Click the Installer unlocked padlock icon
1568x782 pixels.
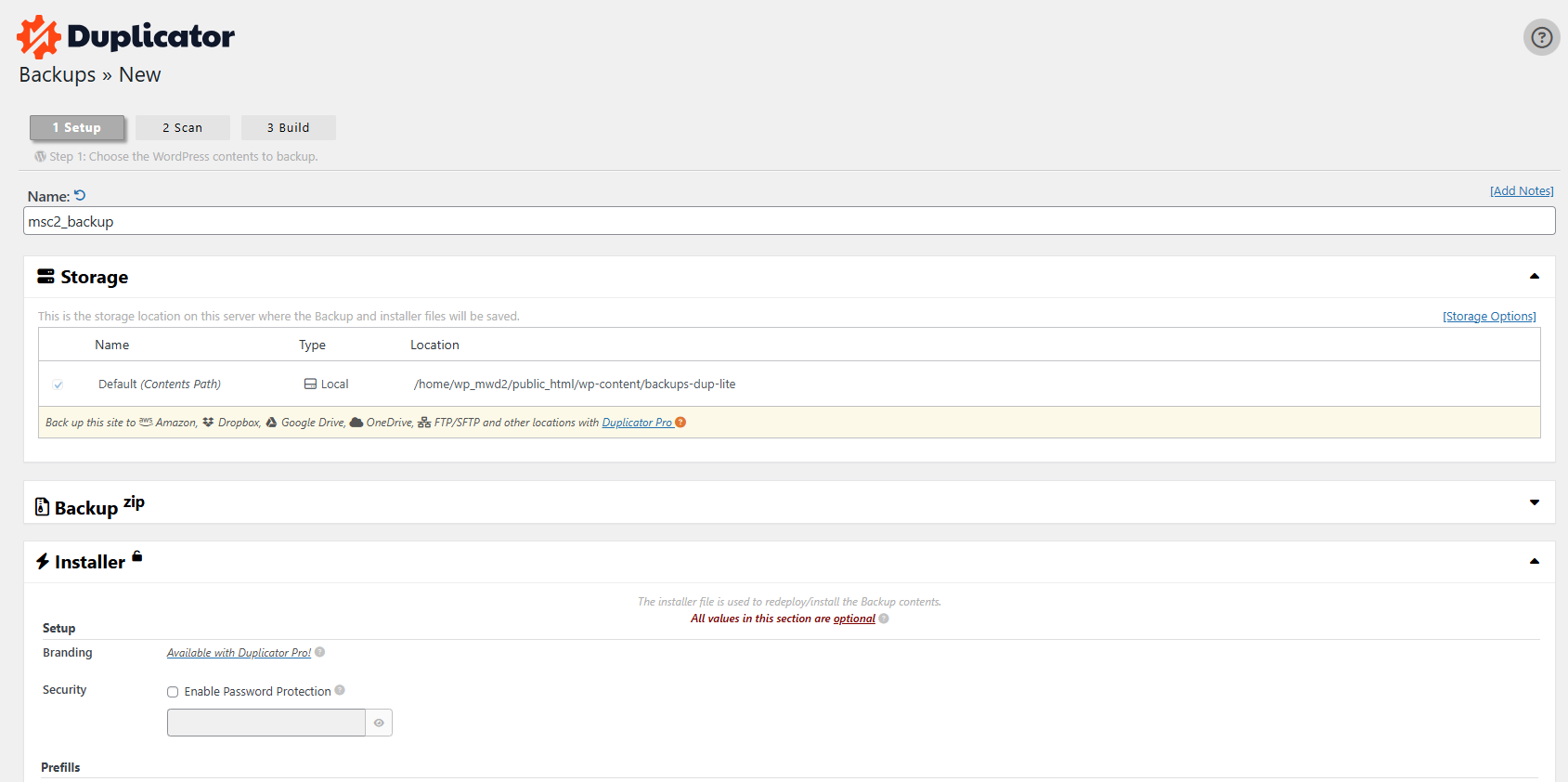137,556
